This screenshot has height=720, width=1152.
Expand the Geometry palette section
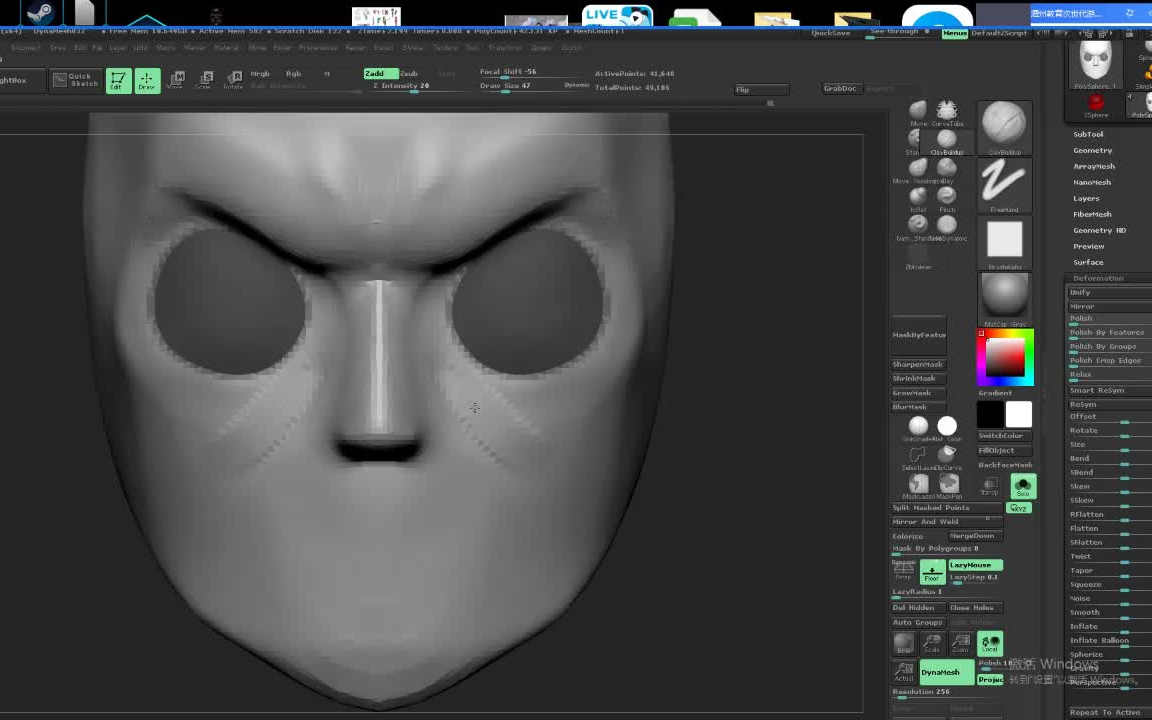[x=1092, y=150]
